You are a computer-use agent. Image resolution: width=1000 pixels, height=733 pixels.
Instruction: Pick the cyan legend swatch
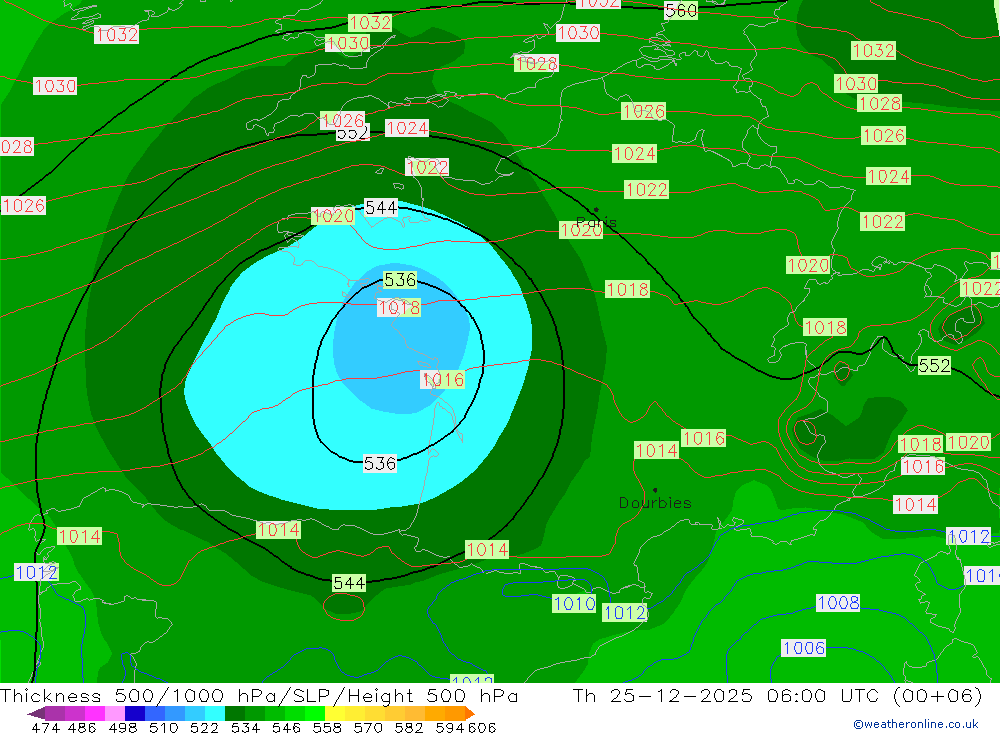click(215, 713)
